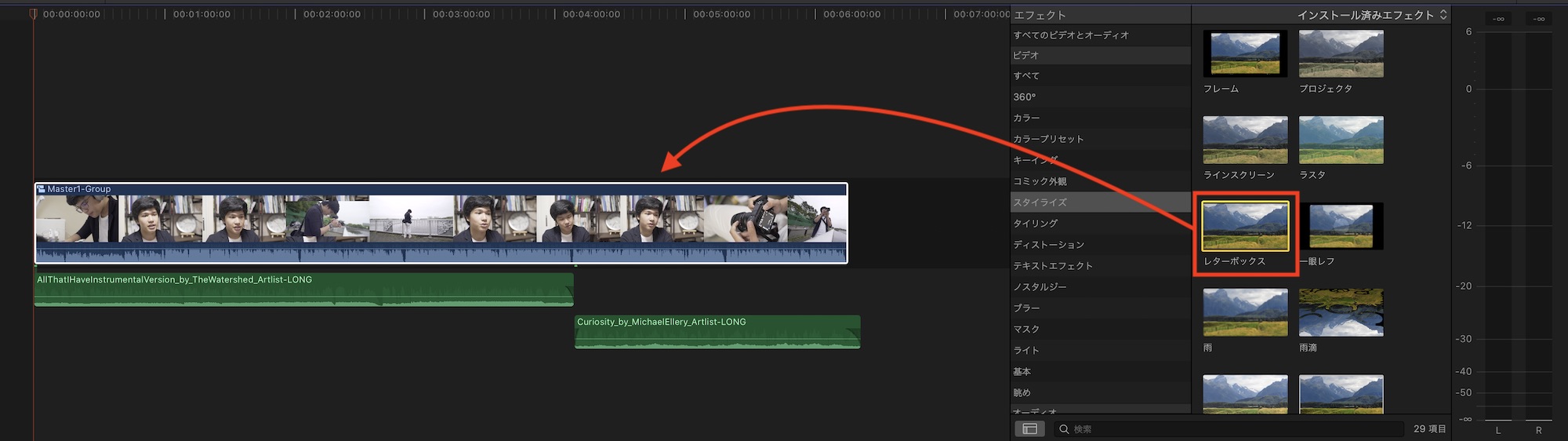Click the search magnifier icon
The height and width of the screenshot is (441, 1568).
(1064, 429)
